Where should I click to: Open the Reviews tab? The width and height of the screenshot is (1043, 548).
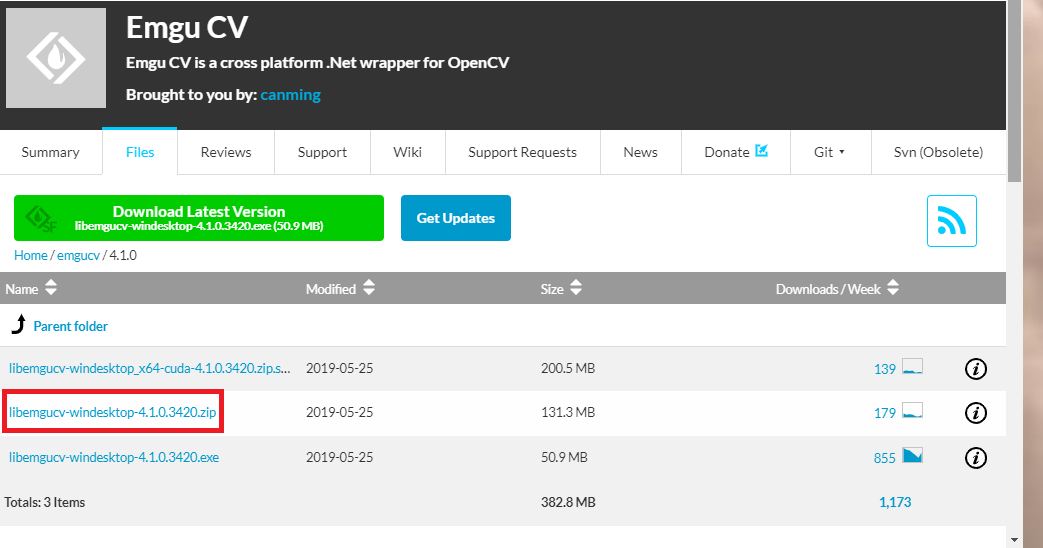[226, 152]
